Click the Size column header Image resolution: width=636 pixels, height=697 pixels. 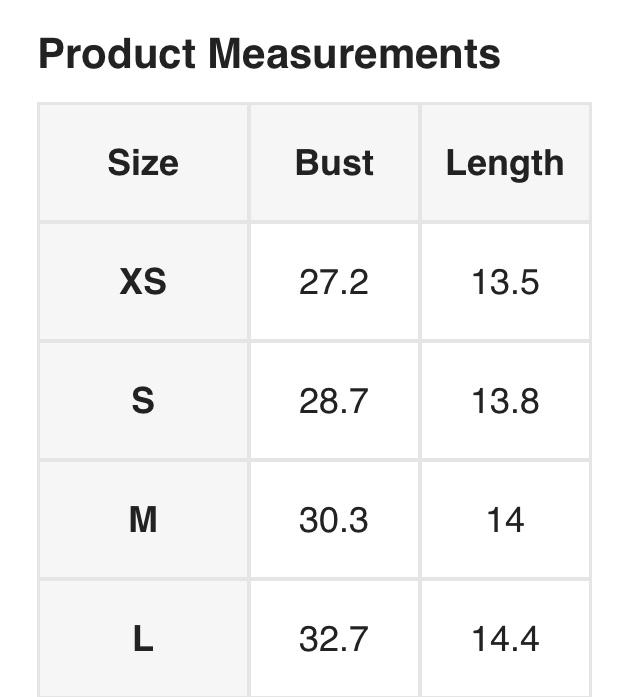click(143, 163)
